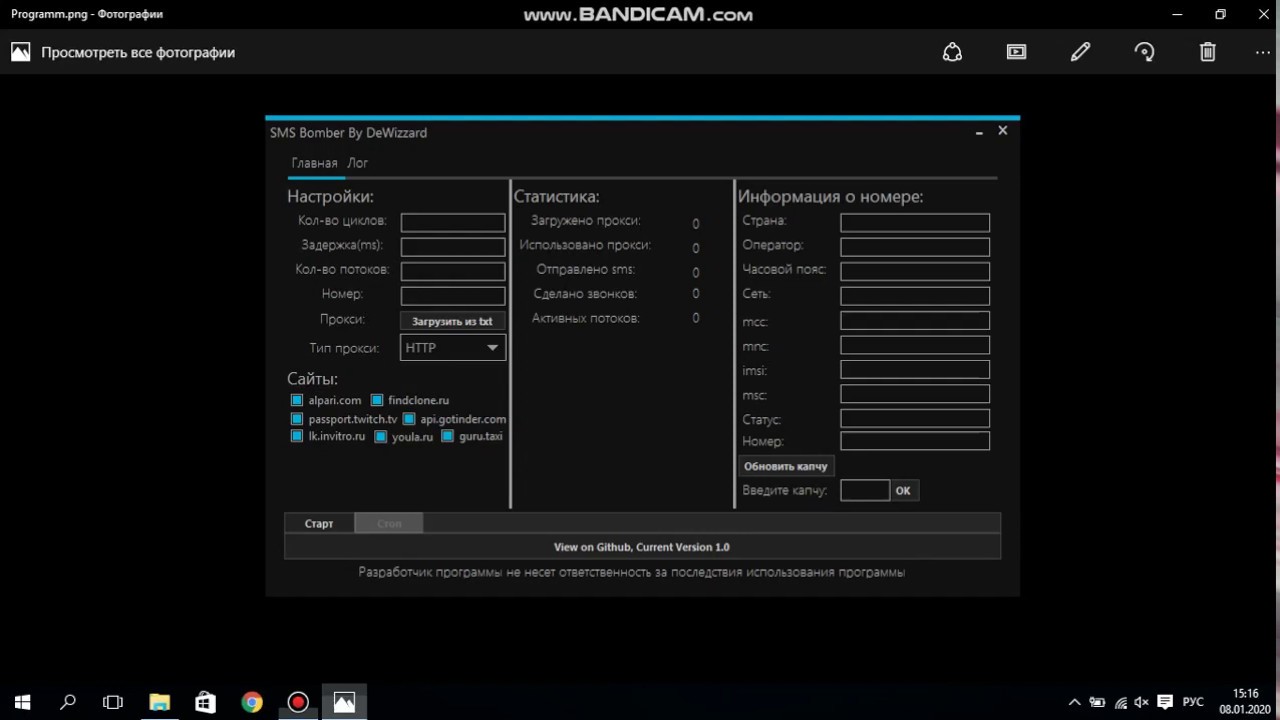Viewport: 1280px width, 720px height.
Task: Click the Photos app picture icon at top-left
Action: click(20, 52)
